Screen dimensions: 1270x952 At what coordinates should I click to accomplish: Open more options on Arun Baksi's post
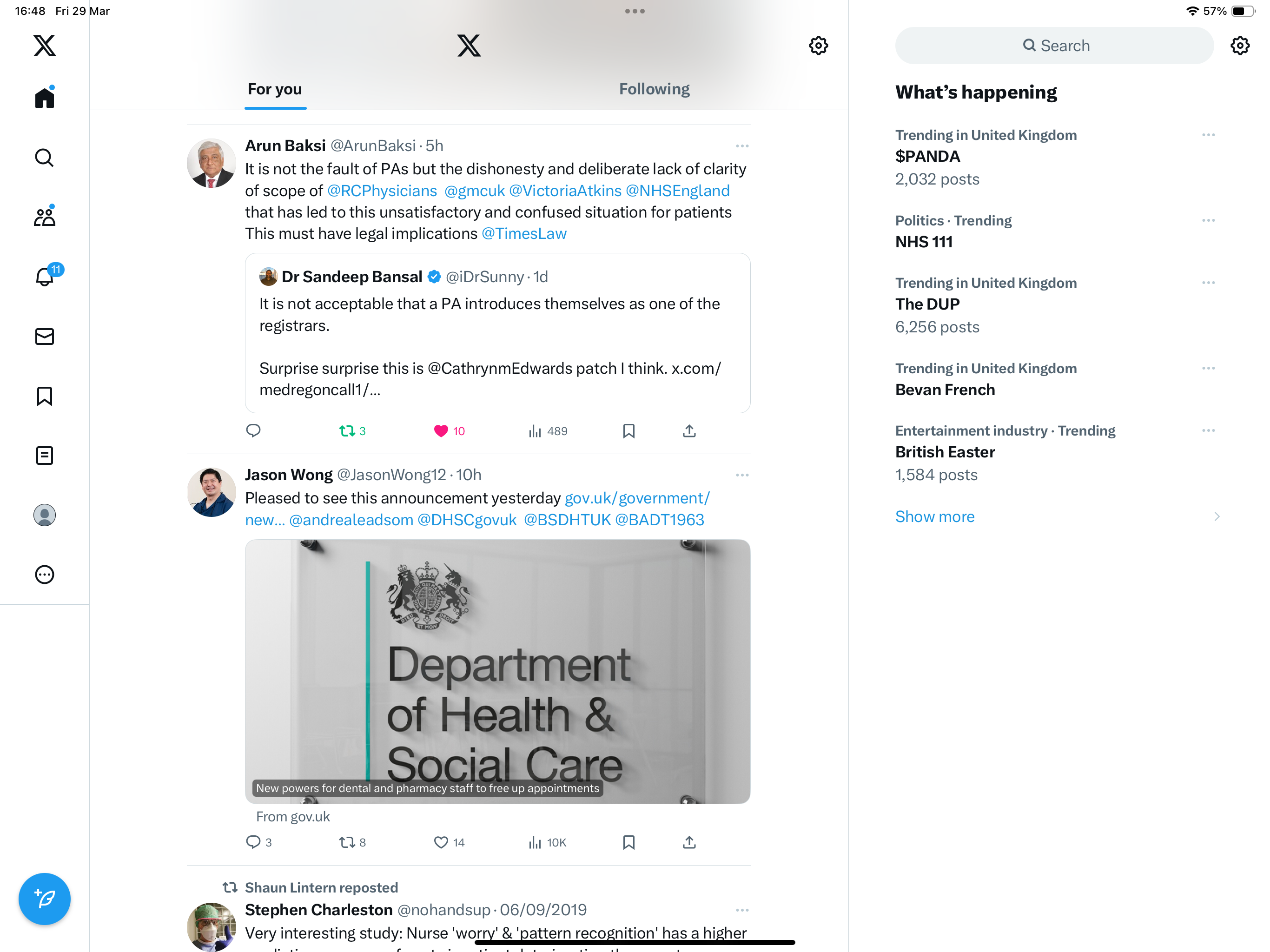tap(742, 146)
